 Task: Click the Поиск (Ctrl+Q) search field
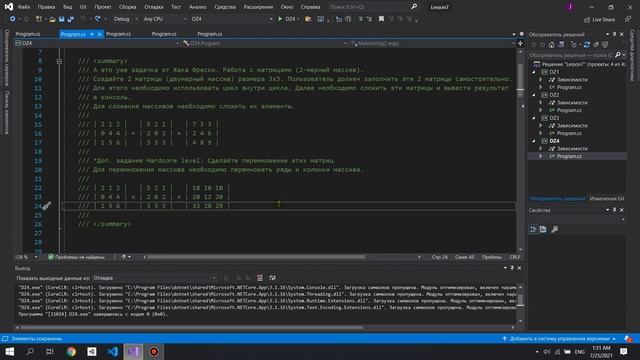click(367, 7)
